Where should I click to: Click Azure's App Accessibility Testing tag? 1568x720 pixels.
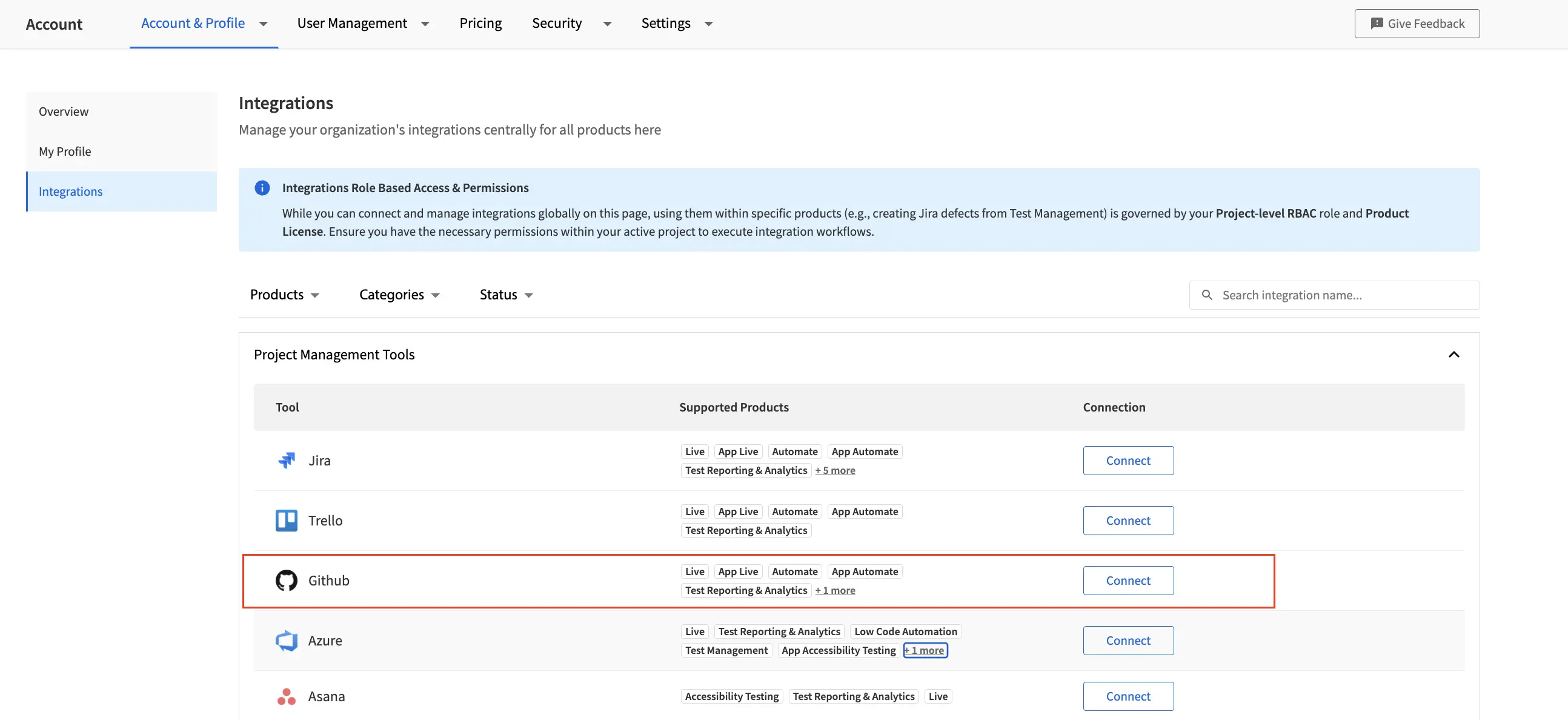point(838,650)
